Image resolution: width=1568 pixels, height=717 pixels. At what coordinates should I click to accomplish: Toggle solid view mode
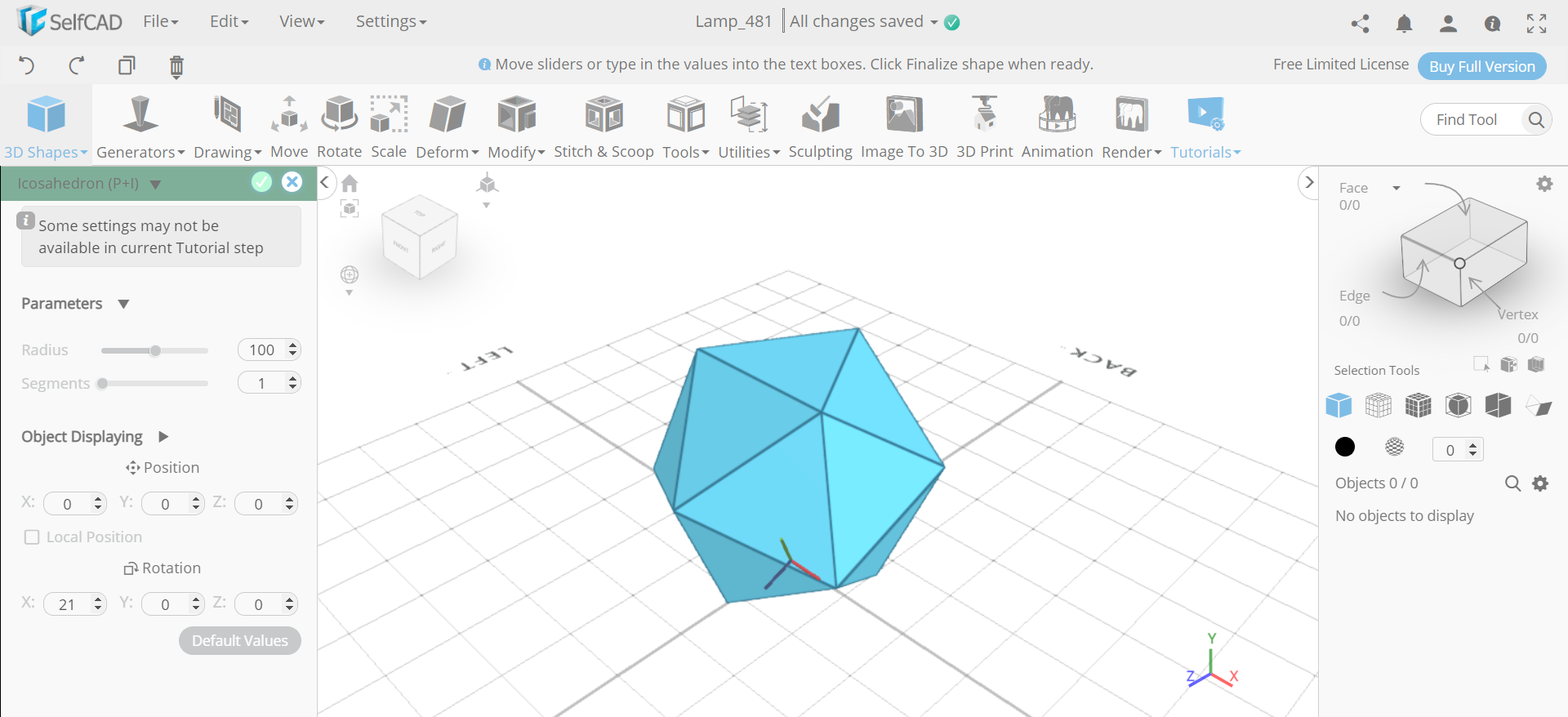point(1339,405)
